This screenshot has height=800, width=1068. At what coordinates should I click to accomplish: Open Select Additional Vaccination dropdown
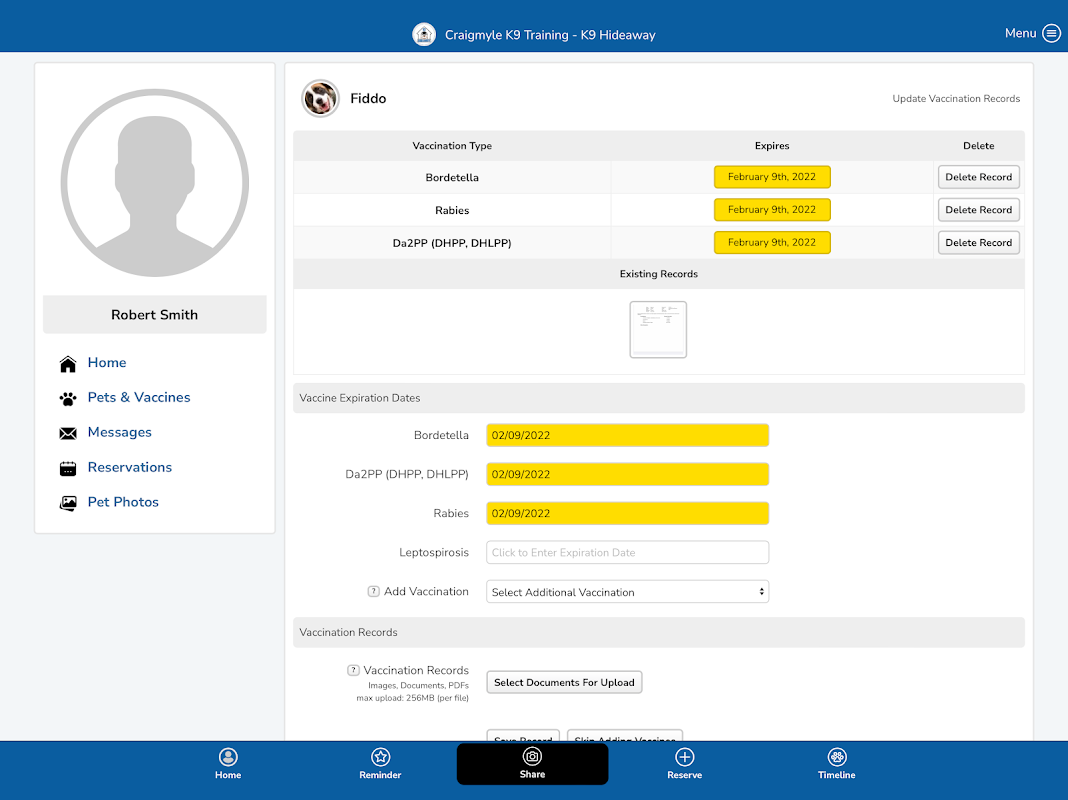[627, 592]
